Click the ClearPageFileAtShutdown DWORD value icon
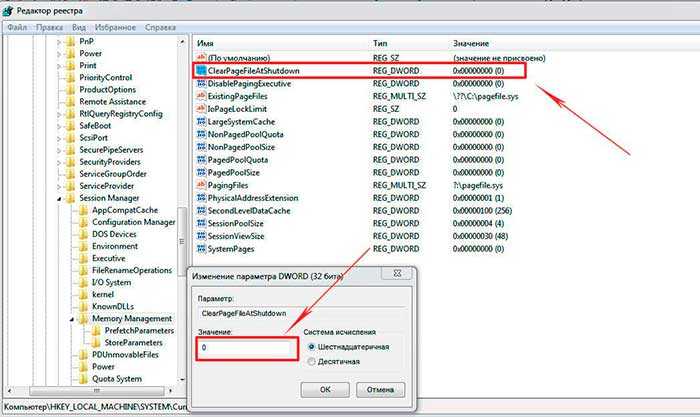The width and height of the screenshot is (700, 417). (201, 71)
